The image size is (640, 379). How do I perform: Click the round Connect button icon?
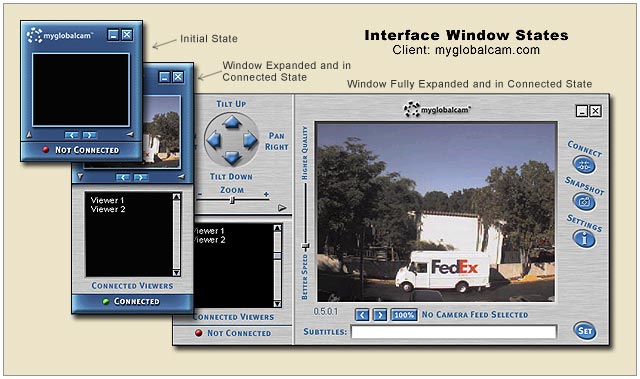tap(584, 165)
